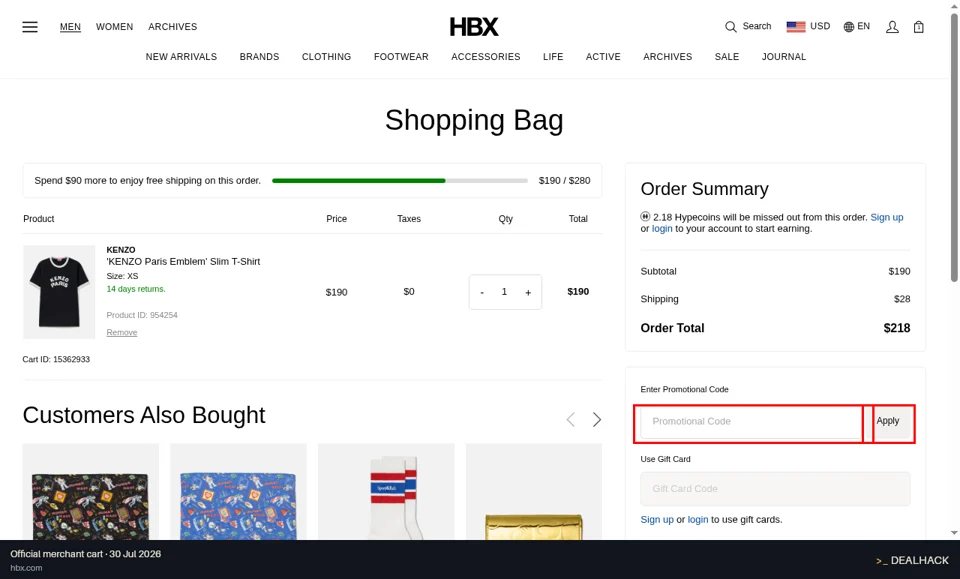The width and height of the screenshot is (960, 579).
Task: Open CLOTHING menu
Action: point(326,57)
